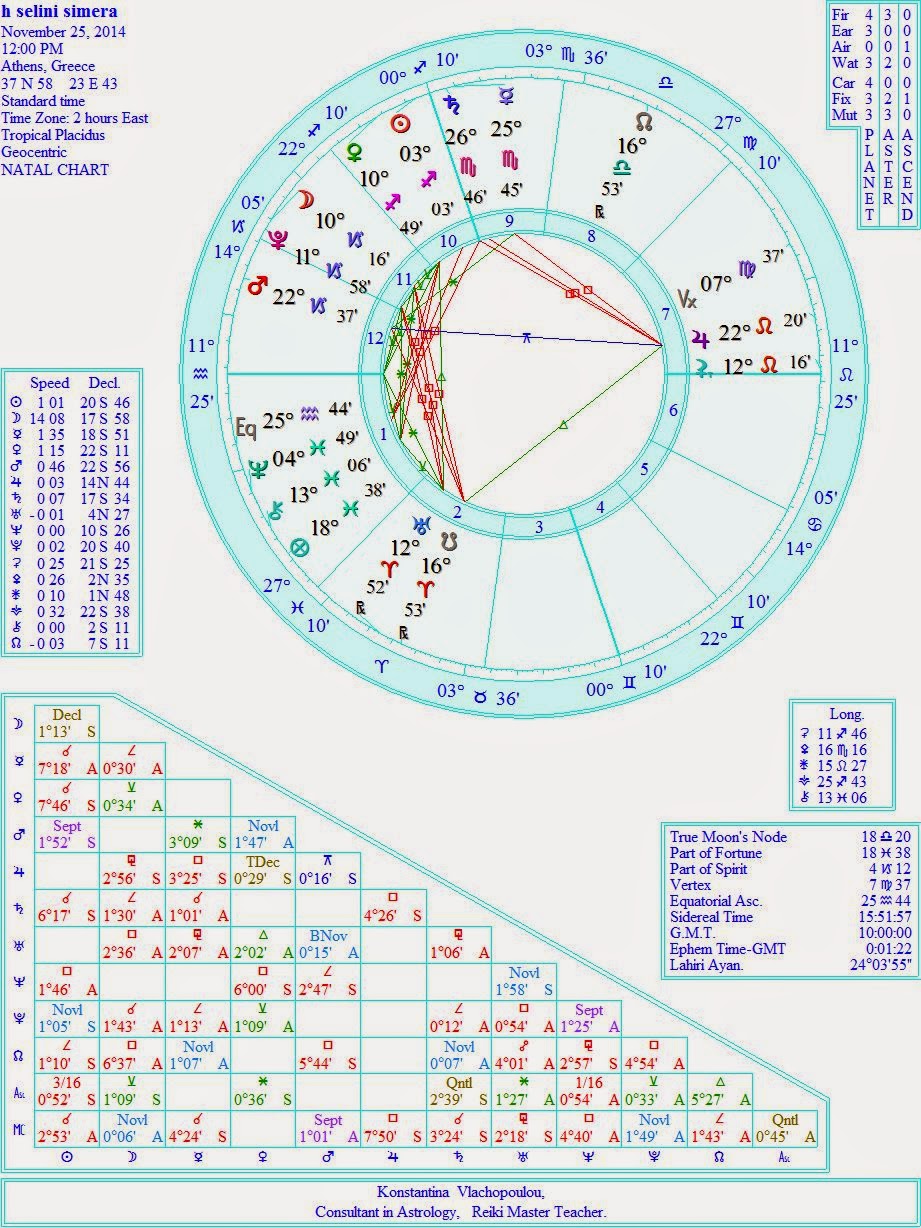Select the 'Long.' header in the asteroid box
The height and width of the screenshot is (1228, 921).
[845, 714]
